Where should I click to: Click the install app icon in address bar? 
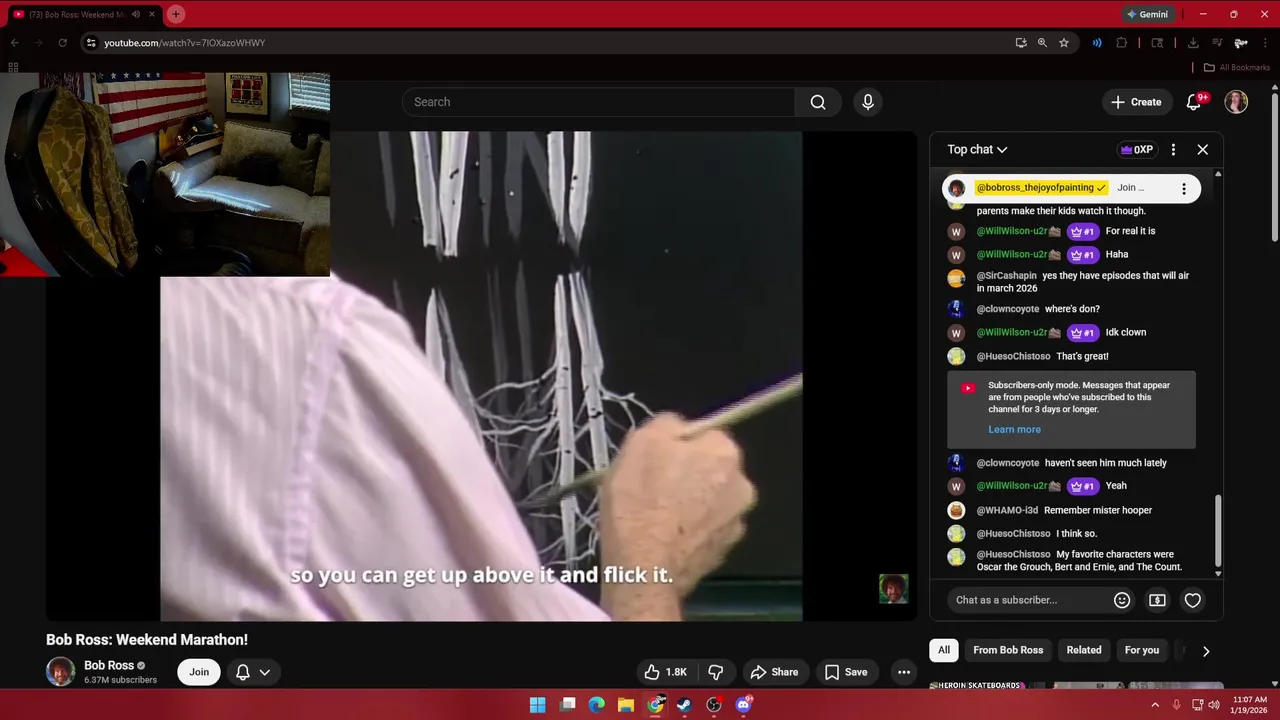pyautogui.click(x=1021, y=43)
